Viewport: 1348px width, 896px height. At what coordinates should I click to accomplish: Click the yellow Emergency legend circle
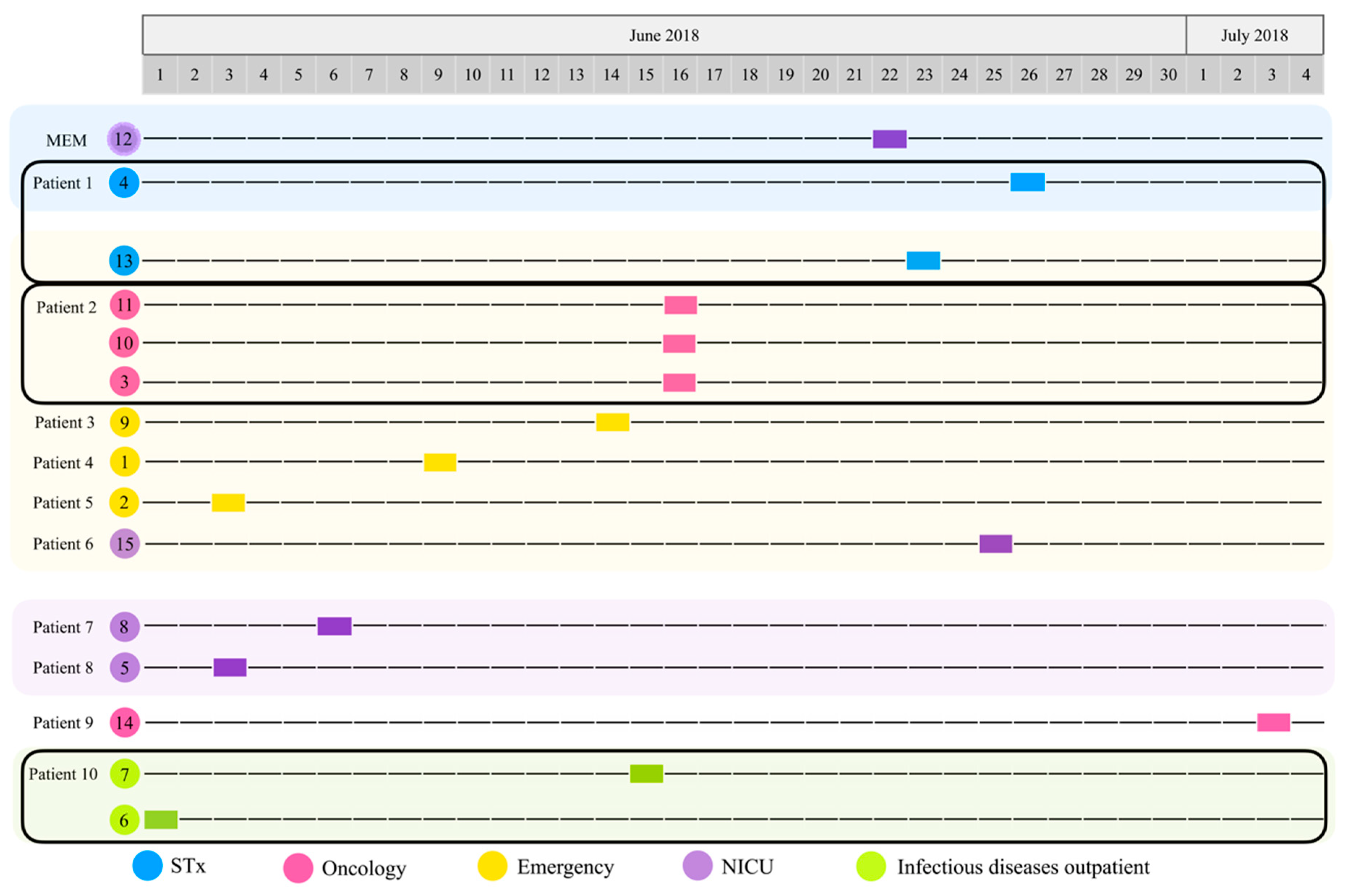(493, 866)
